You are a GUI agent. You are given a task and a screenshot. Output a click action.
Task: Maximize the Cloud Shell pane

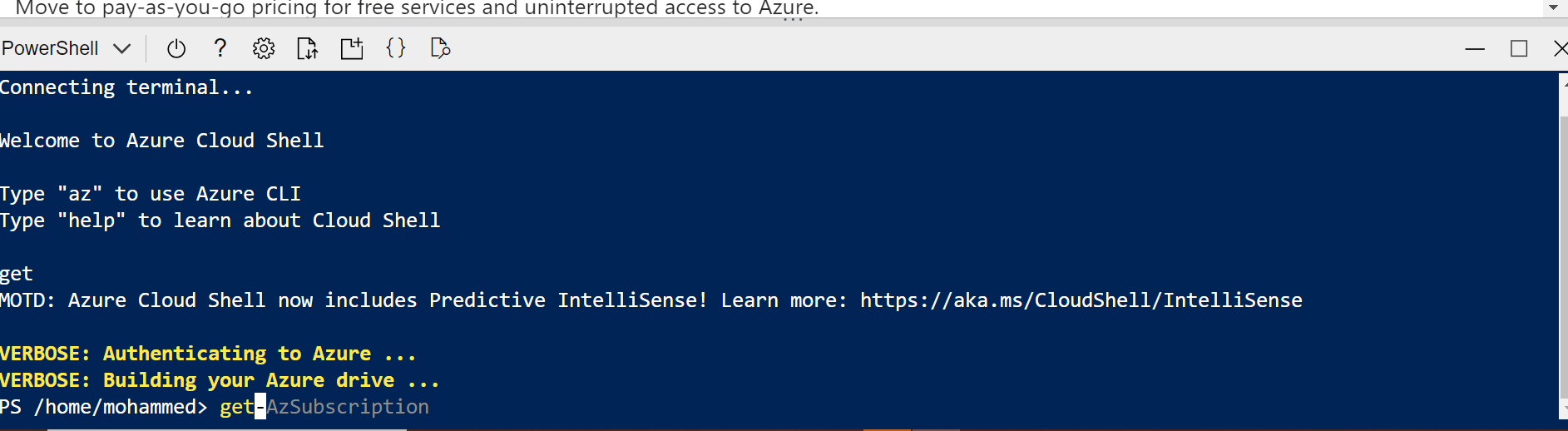[x=1519, y=49]
